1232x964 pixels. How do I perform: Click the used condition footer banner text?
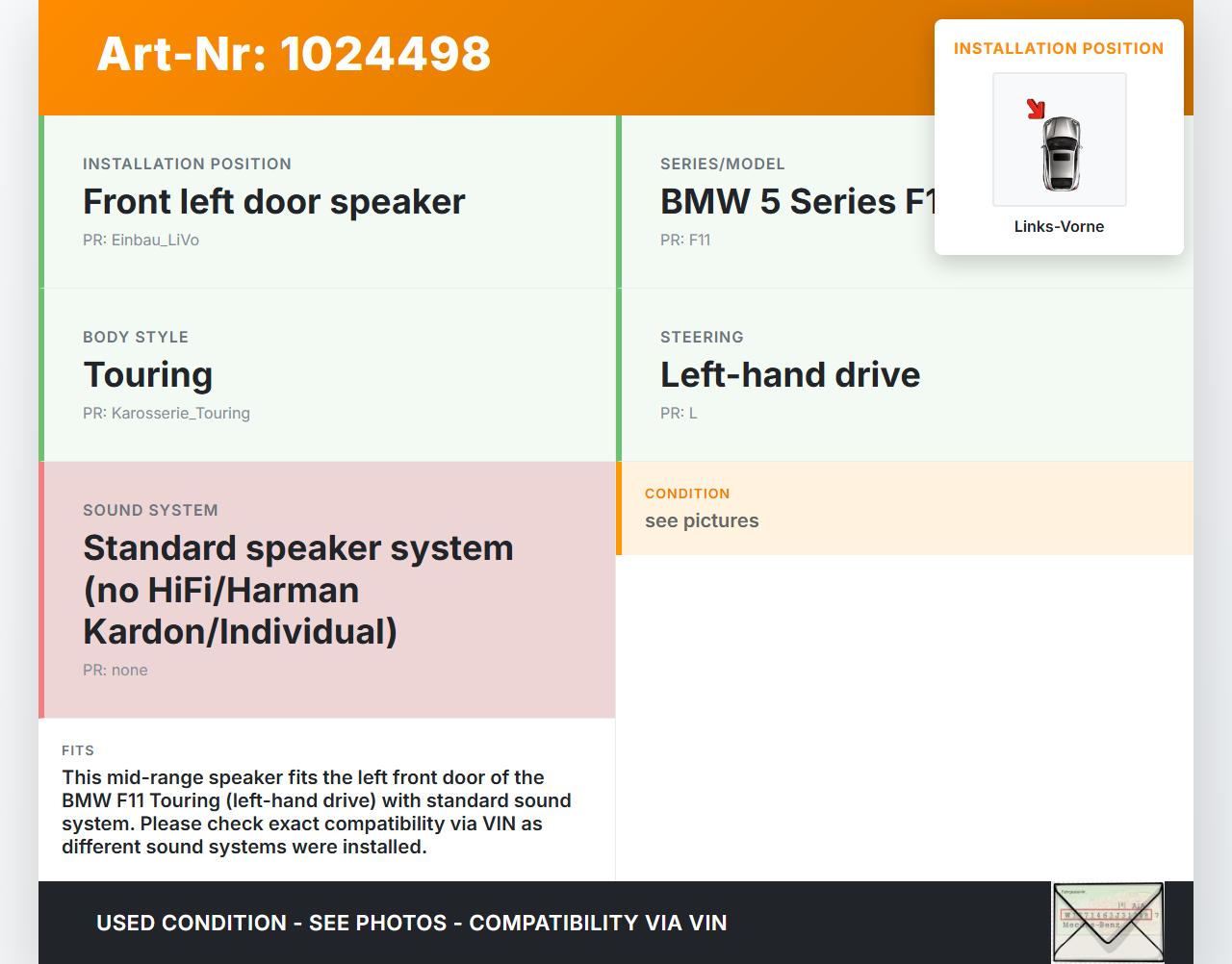pos(412,923)
